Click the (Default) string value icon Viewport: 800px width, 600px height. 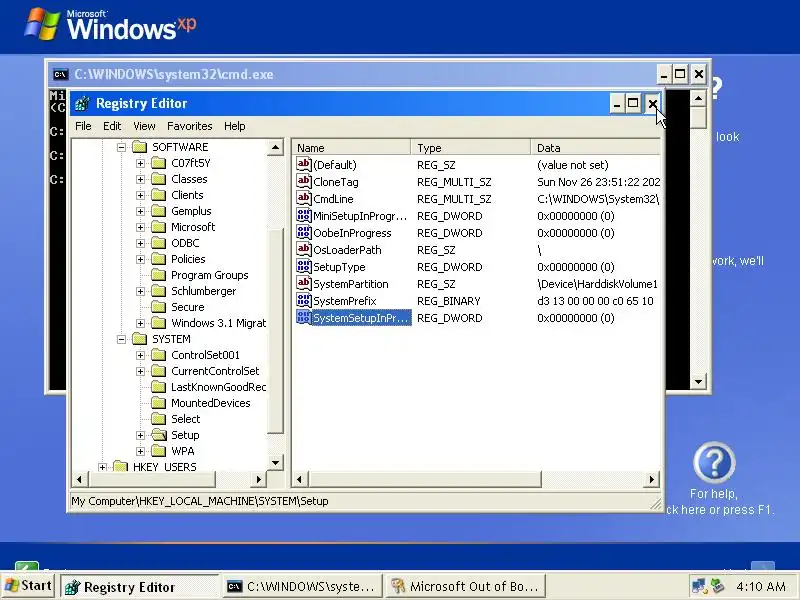[304, 164]
